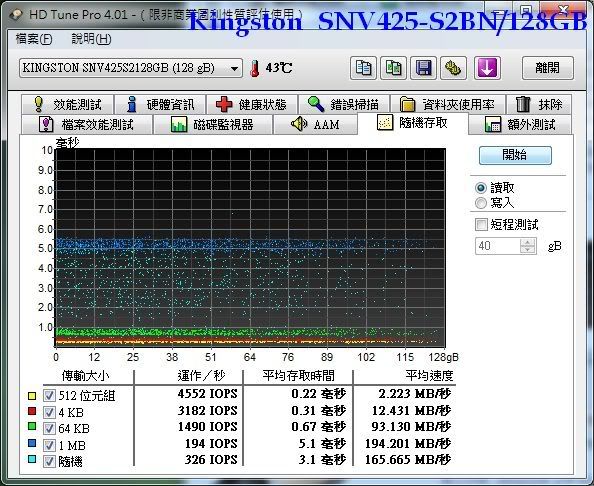594x486 pixels.
Task: Click the 離開 exit button
Action: pyautogui.click(x=547, y=68)
